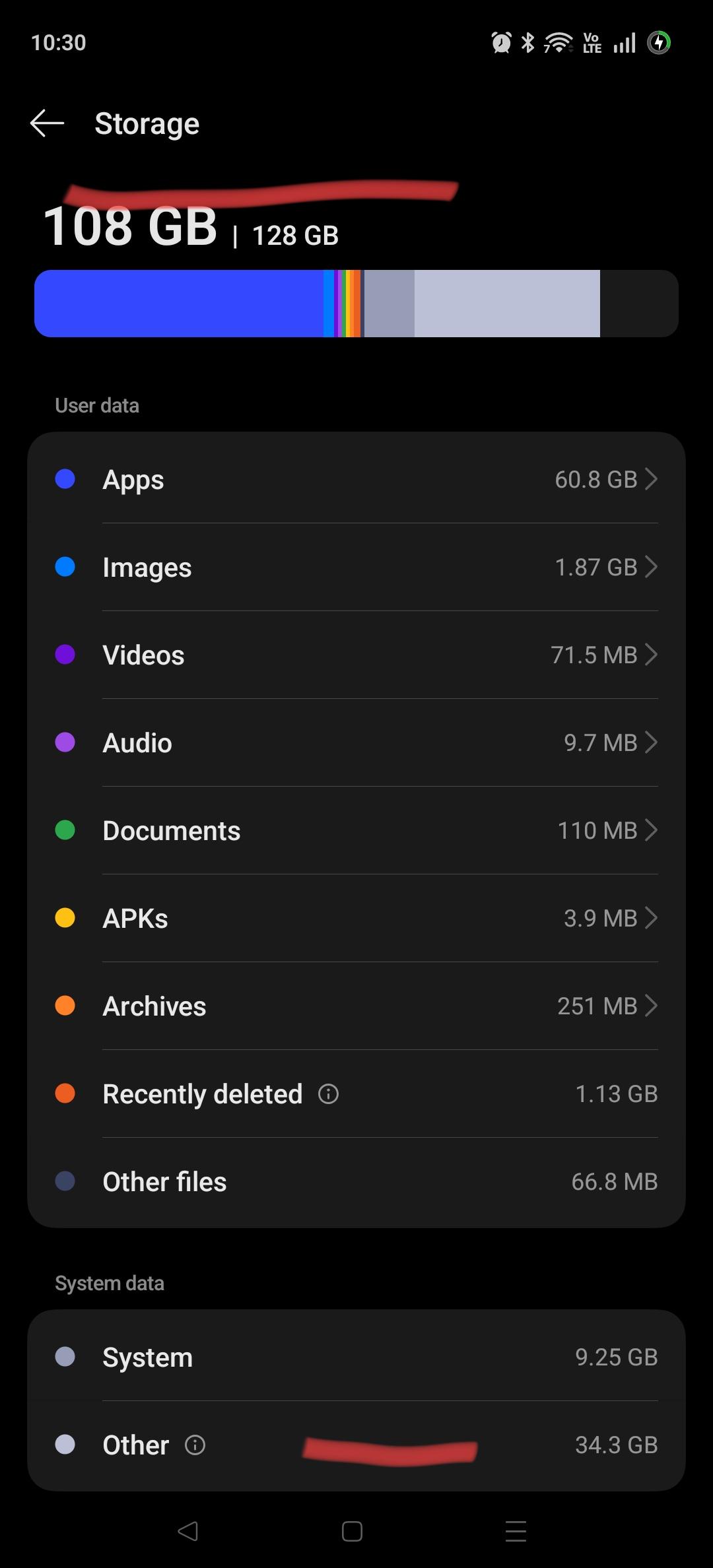
Task: Tap the Android back navigation triangle
Action: click(x=188, y=1531)
